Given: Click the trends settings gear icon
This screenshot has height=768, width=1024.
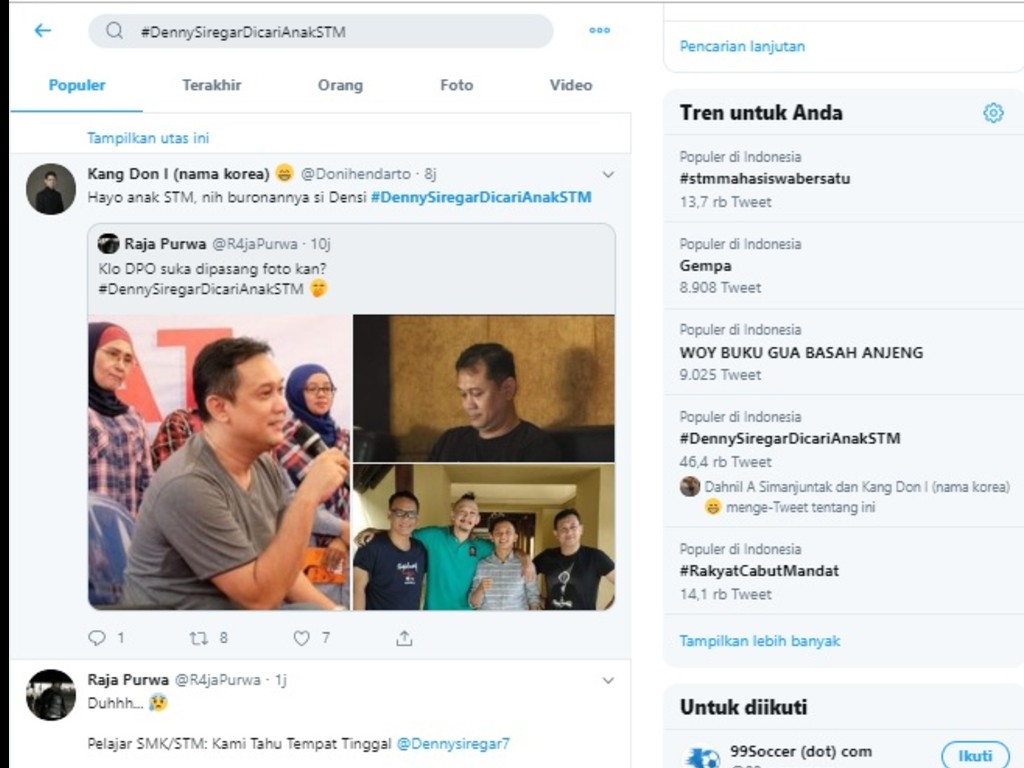Looking at the screenshot, I should 992,113.
